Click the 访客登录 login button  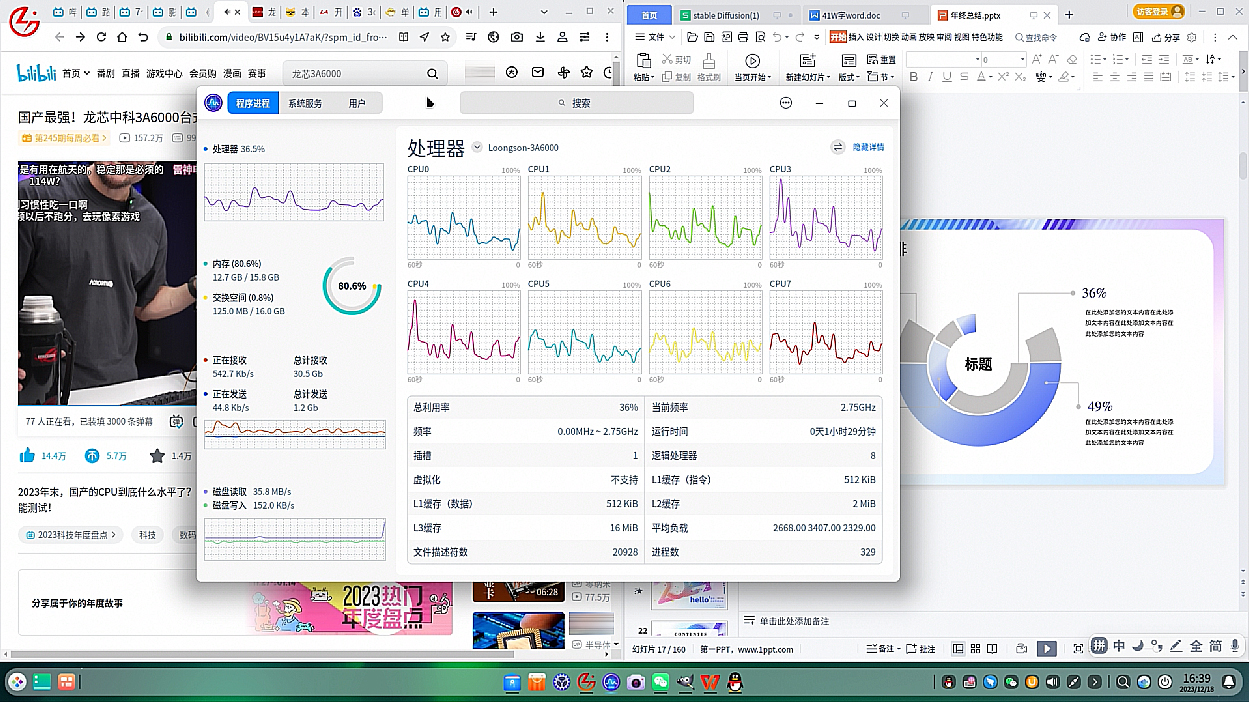pyautogui.click(x=1159, y=12)
